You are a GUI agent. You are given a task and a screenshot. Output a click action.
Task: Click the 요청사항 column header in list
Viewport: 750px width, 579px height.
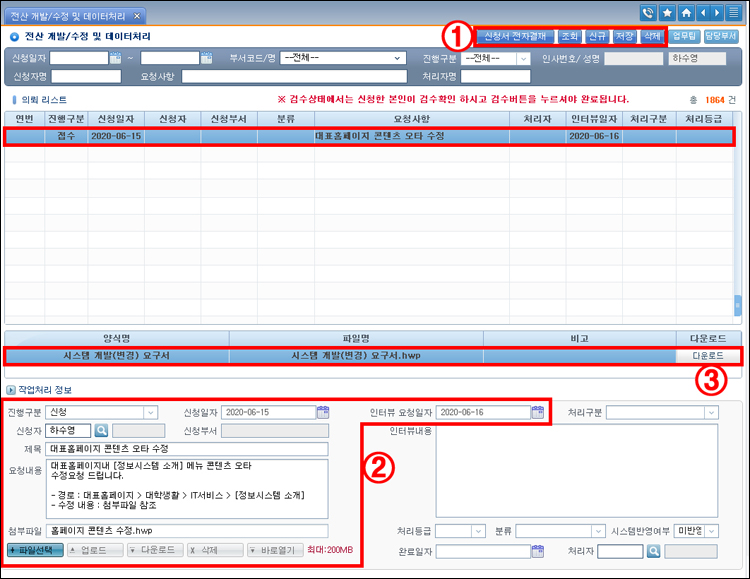tap(412, 119)
